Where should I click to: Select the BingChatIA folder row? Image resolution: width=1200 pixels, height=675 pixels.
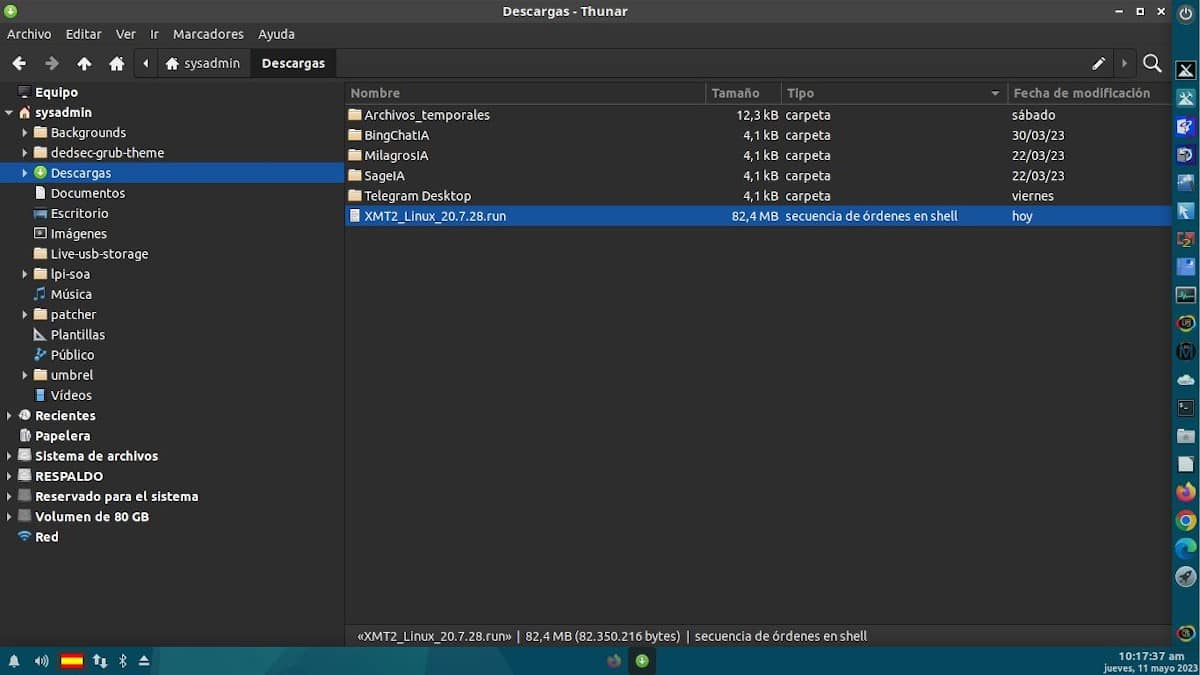pos(758,135)
